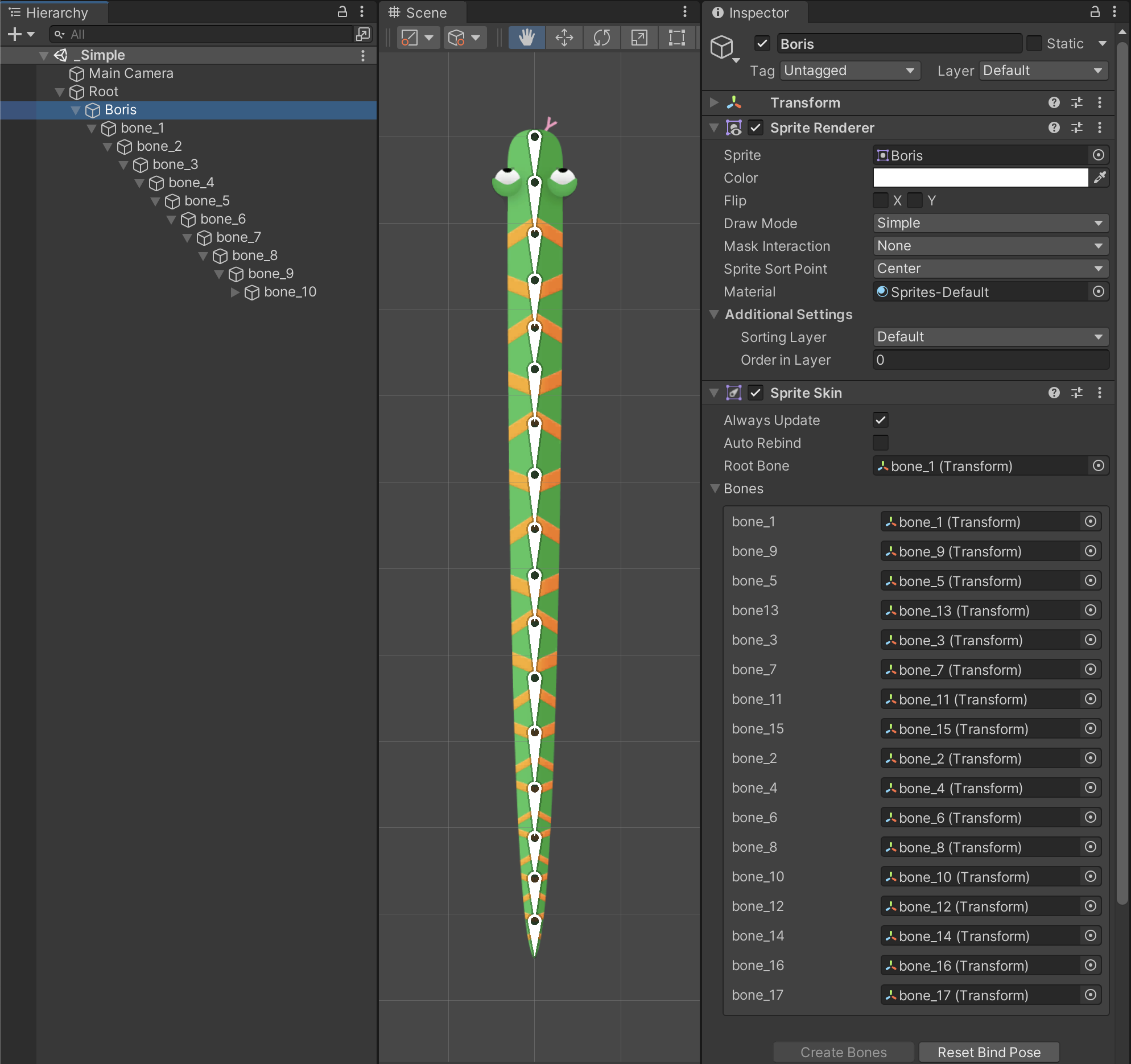
Task: Click the Order in Layer field
Action: click(990, 360)
